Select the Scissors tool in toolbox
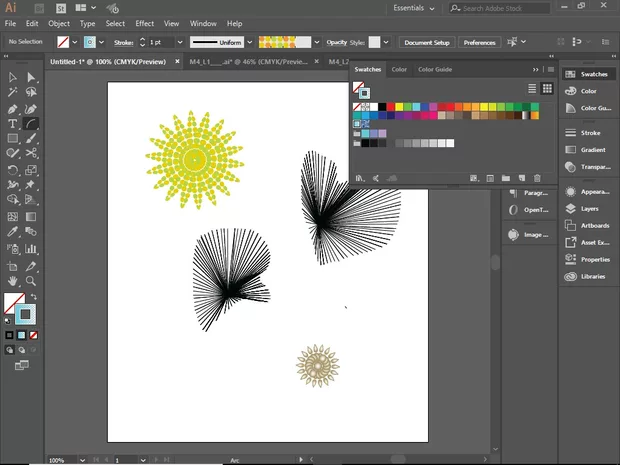 click(x=31, y=154)
